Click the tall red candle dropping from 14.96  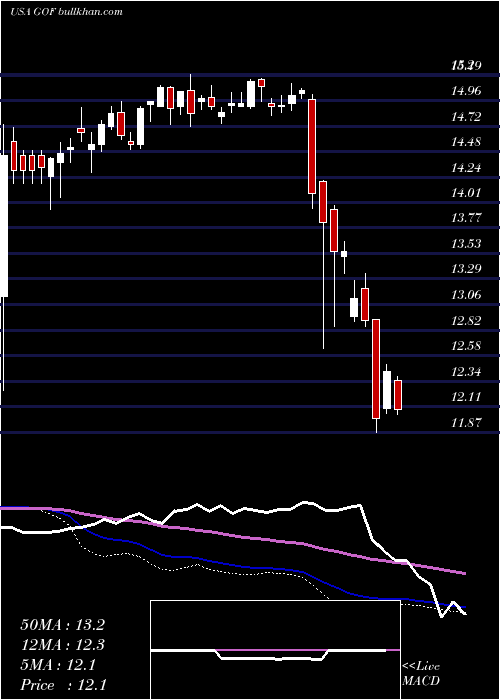(312, 146)
